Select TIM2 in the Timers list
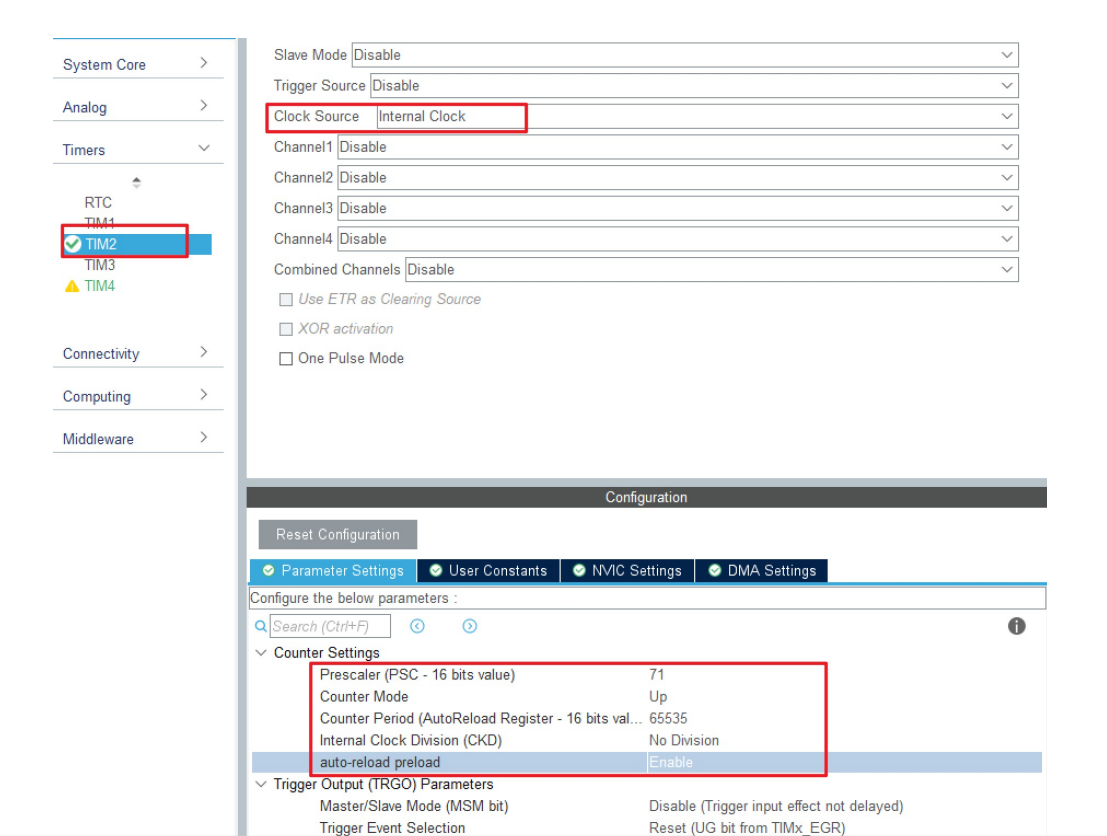Viewport: 1107px width, 836px height. pos(101,244)
